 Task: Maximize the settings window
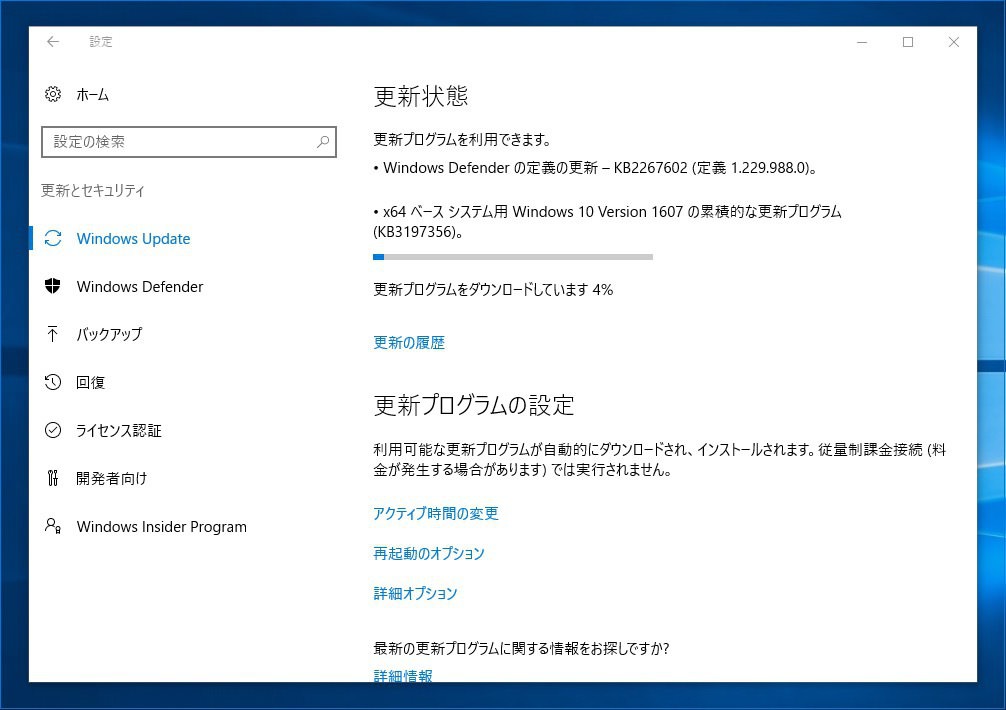[x=908, y=42]
